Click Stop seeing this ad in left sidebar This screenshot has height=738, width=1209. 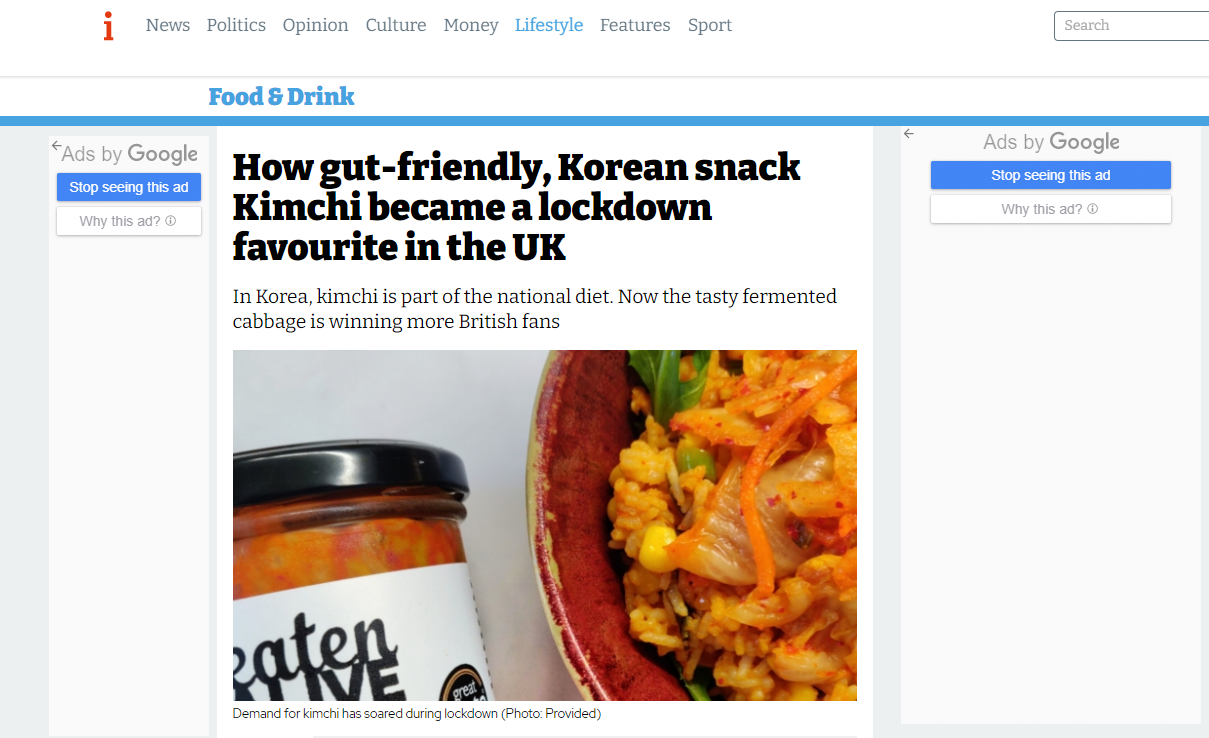[x=129, y=187]
